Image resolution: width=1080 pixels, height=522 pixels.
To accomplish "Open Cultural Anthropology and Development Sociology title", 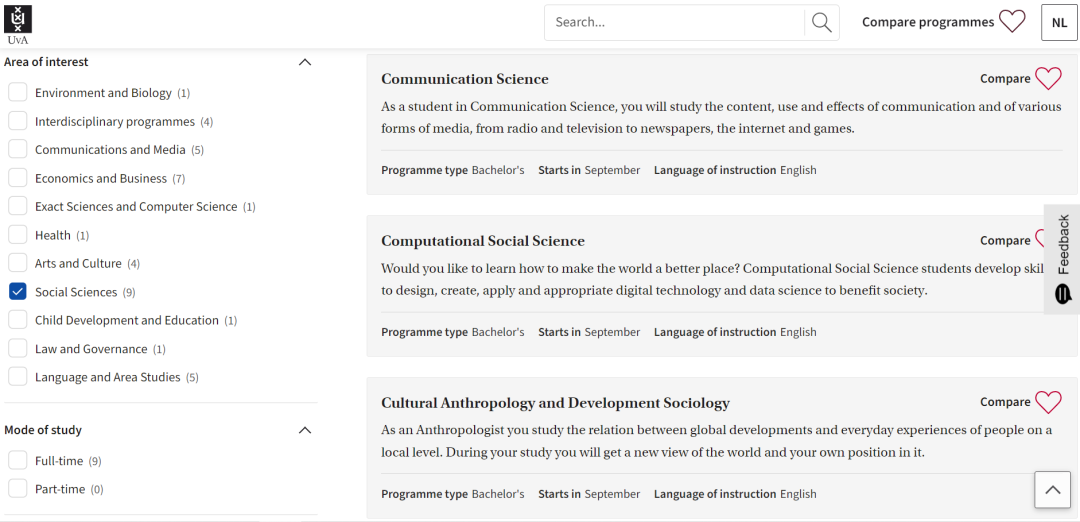I will [x=555, y=403].
